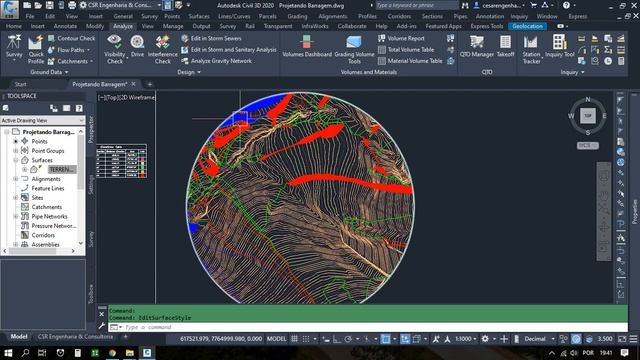This screenshot has width=640, height=360.
Task: Open the Catchments dropdown arrow
Action: [x=91, y=62]
